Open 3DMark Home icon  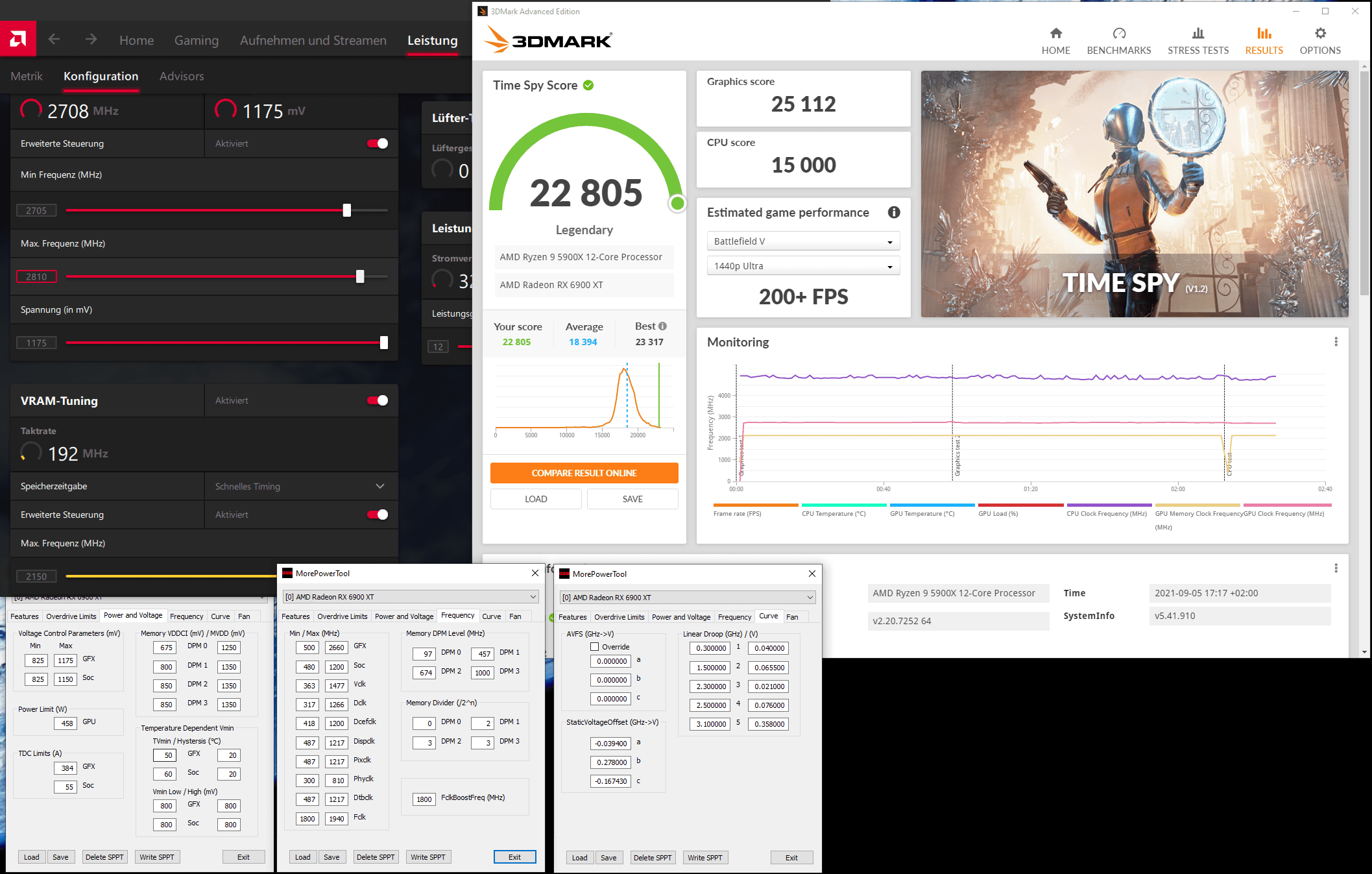coord(1055,34)
